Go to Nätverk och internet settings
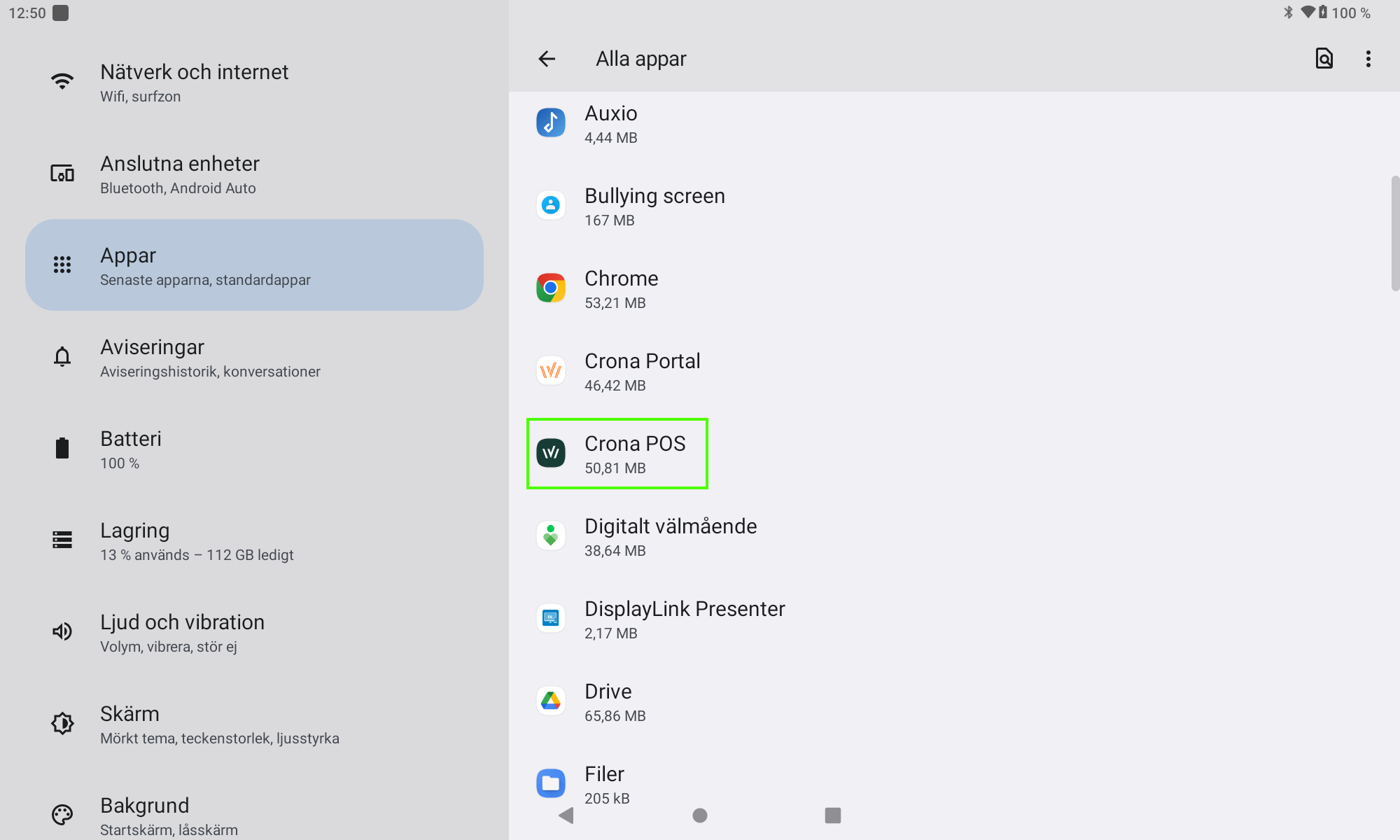 click(x=194, y=83)
